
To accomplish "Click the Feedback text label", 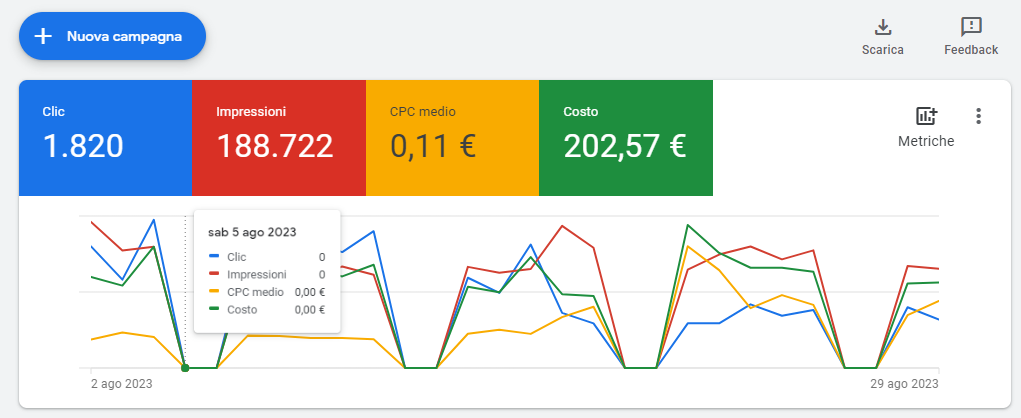I will coord(970,50).
